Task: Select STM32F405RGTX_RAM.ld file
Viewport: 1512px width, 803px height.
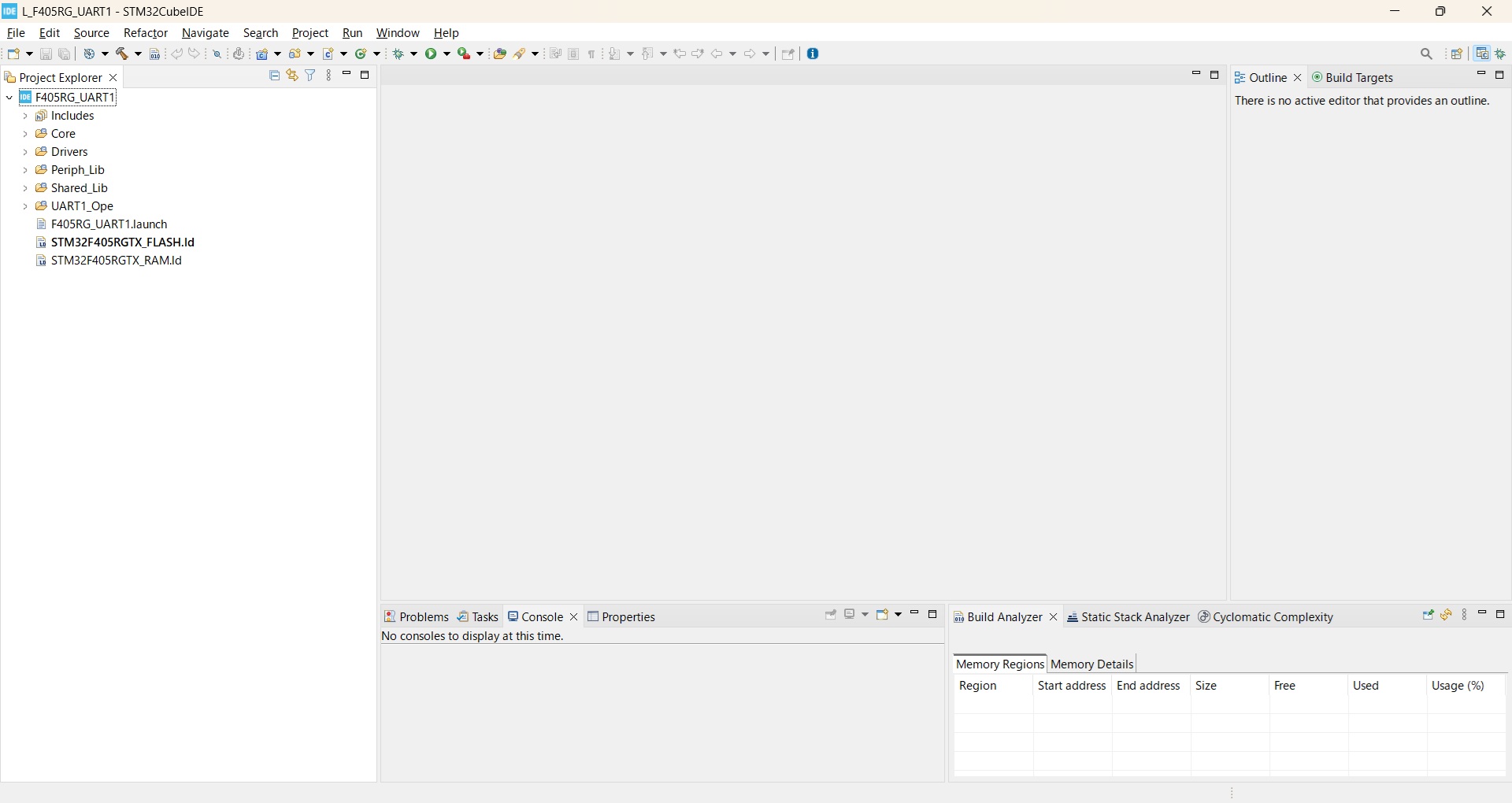Action: 109,261
